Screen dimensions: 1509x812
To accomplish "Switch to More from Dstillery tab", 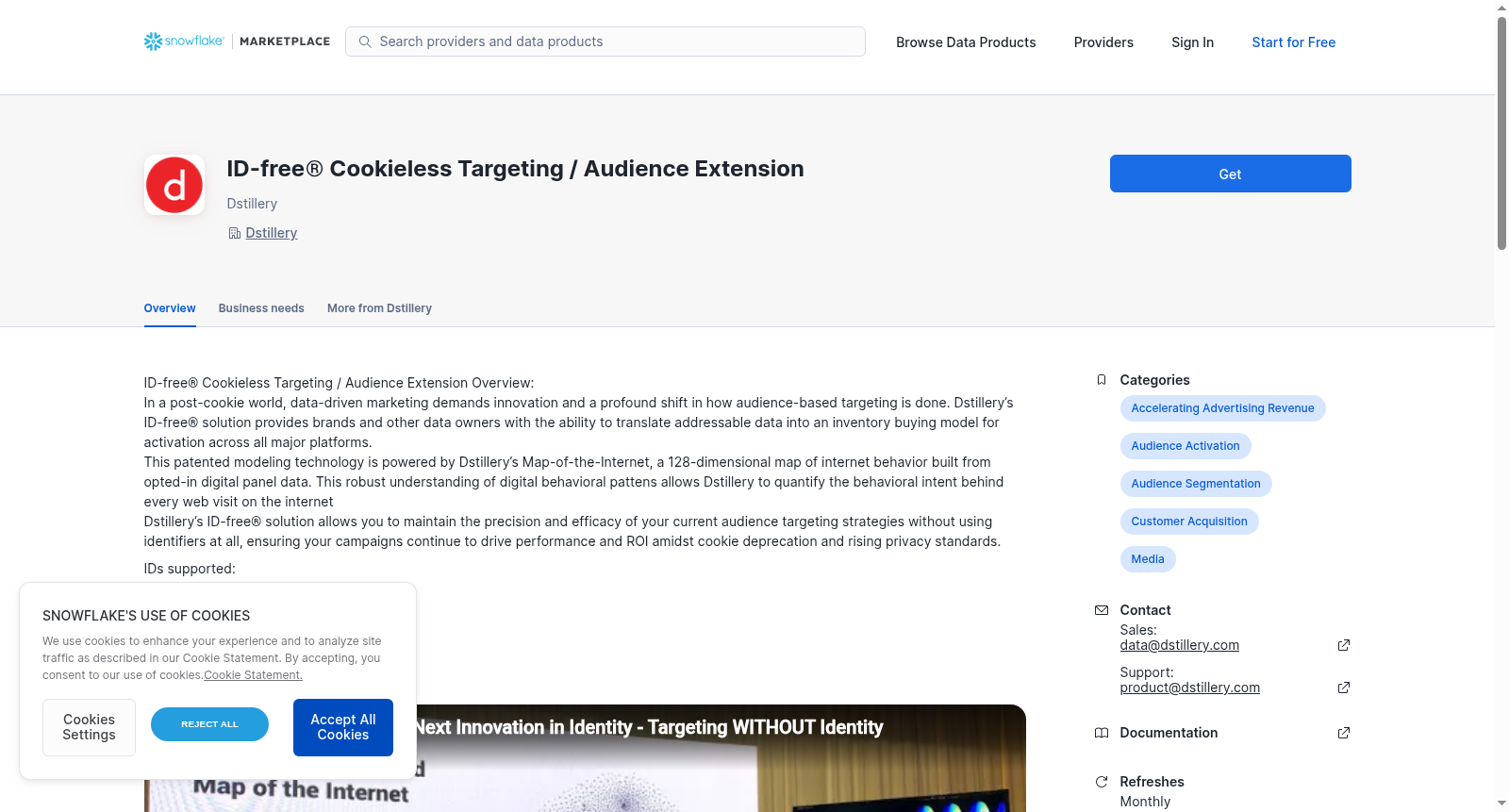I will coord(379,308).
